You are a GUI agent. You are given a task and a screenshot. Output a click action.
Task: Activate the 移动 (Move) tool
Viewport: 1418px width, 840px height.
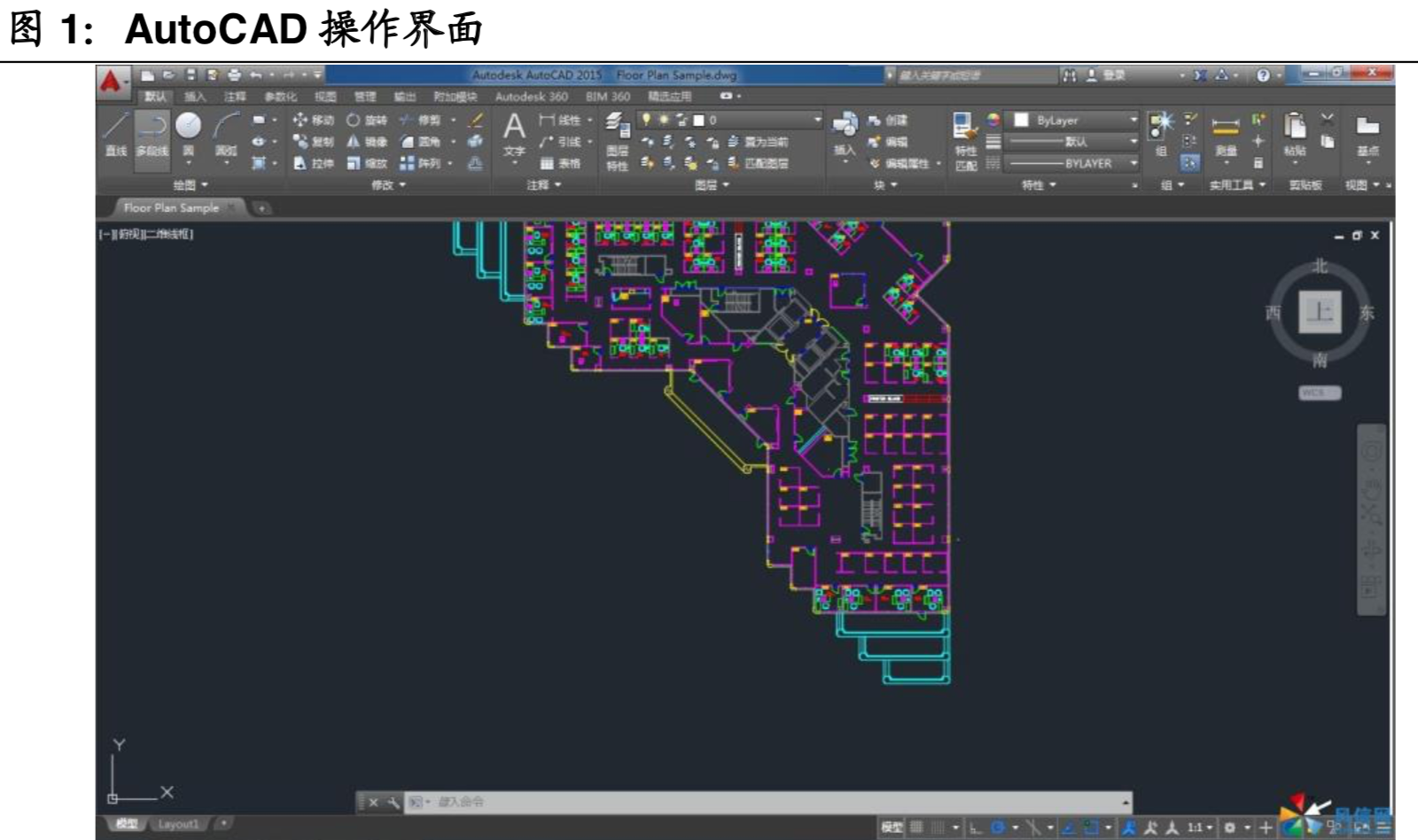pyautogui.click(x=315, y=119)
